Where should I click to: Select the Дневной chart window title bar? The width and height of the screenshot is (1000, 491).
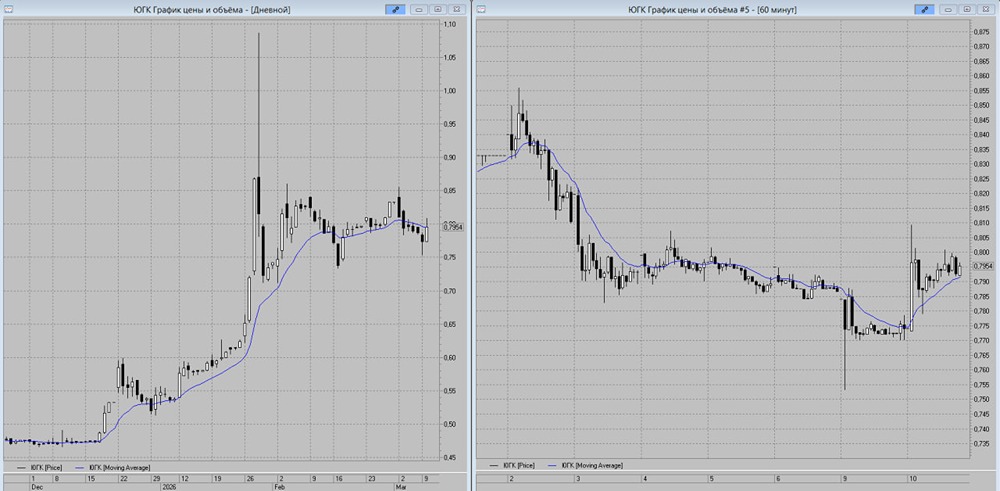[x=234, y=10]
